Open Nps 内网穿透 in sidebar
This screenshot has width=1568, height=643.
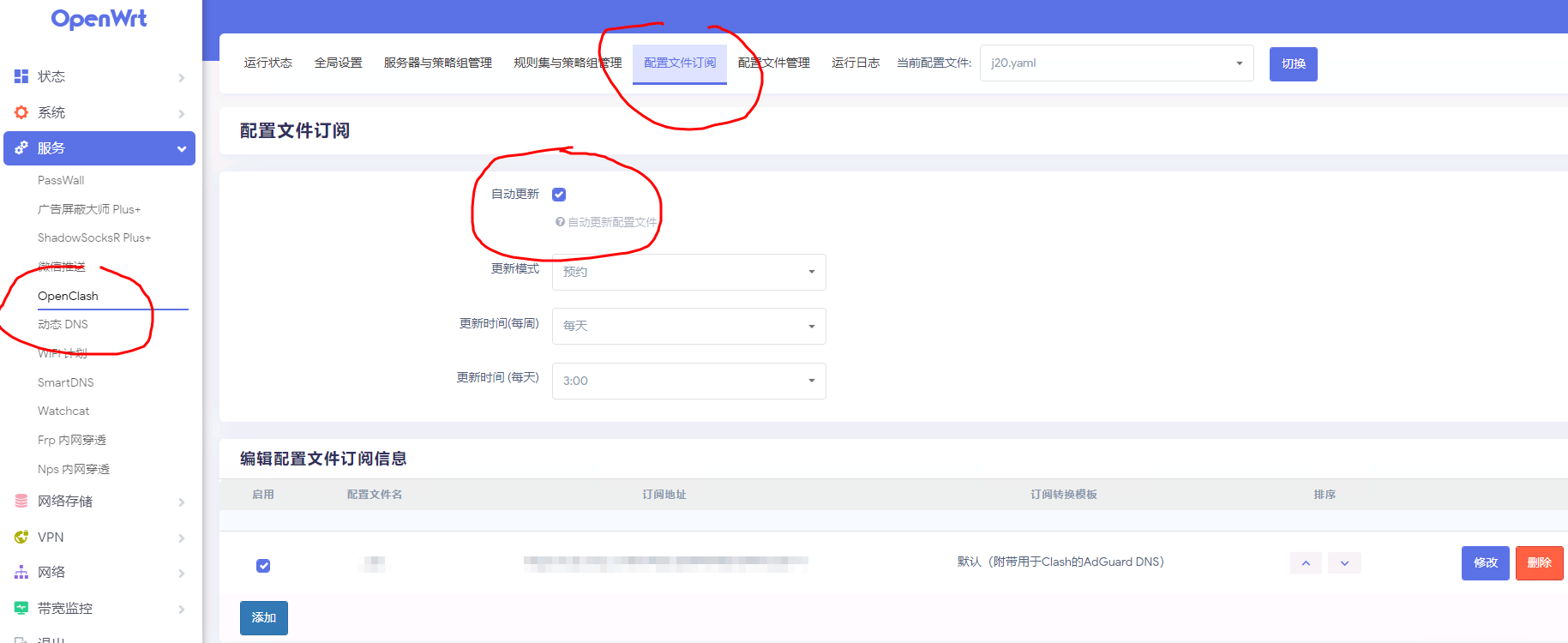click(74, 469)
